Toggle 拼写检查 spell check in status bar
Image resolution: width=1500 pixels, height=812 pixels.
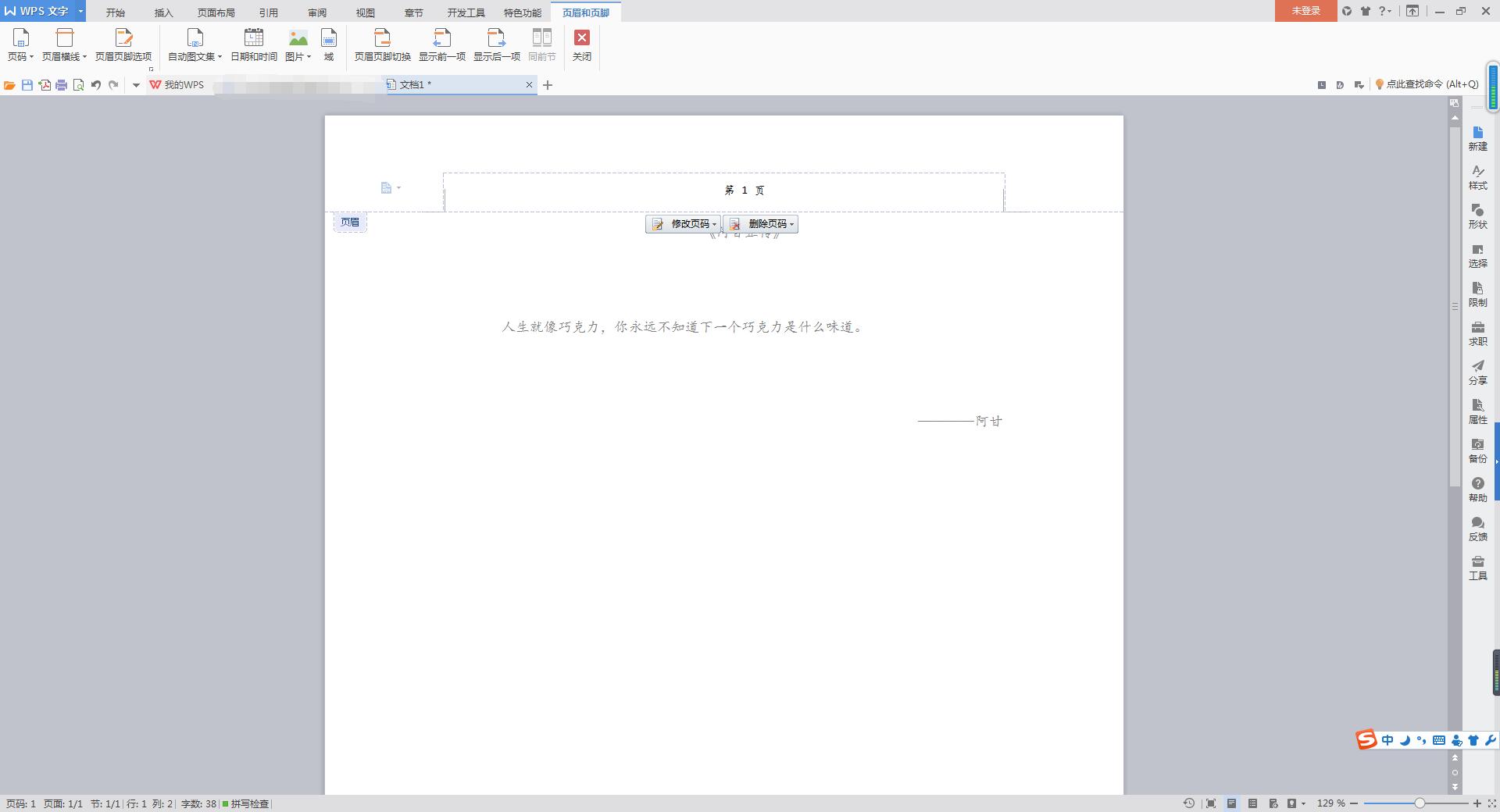point(246,803)
